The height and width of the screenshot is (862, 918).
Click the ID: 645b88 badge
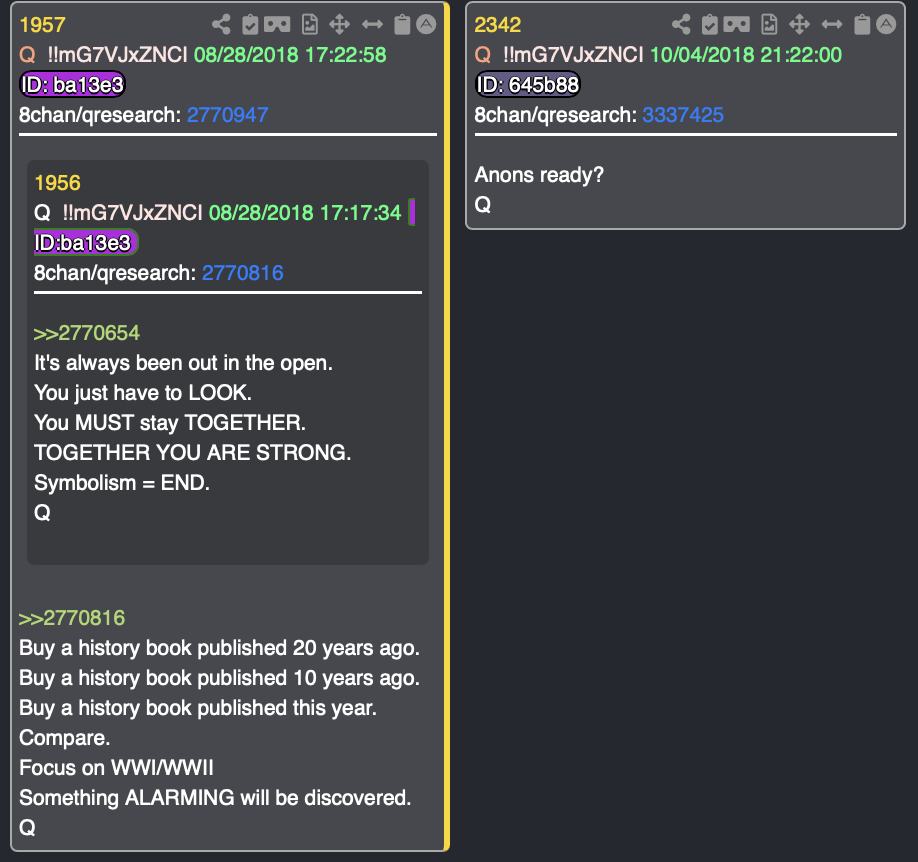[528, 85]
